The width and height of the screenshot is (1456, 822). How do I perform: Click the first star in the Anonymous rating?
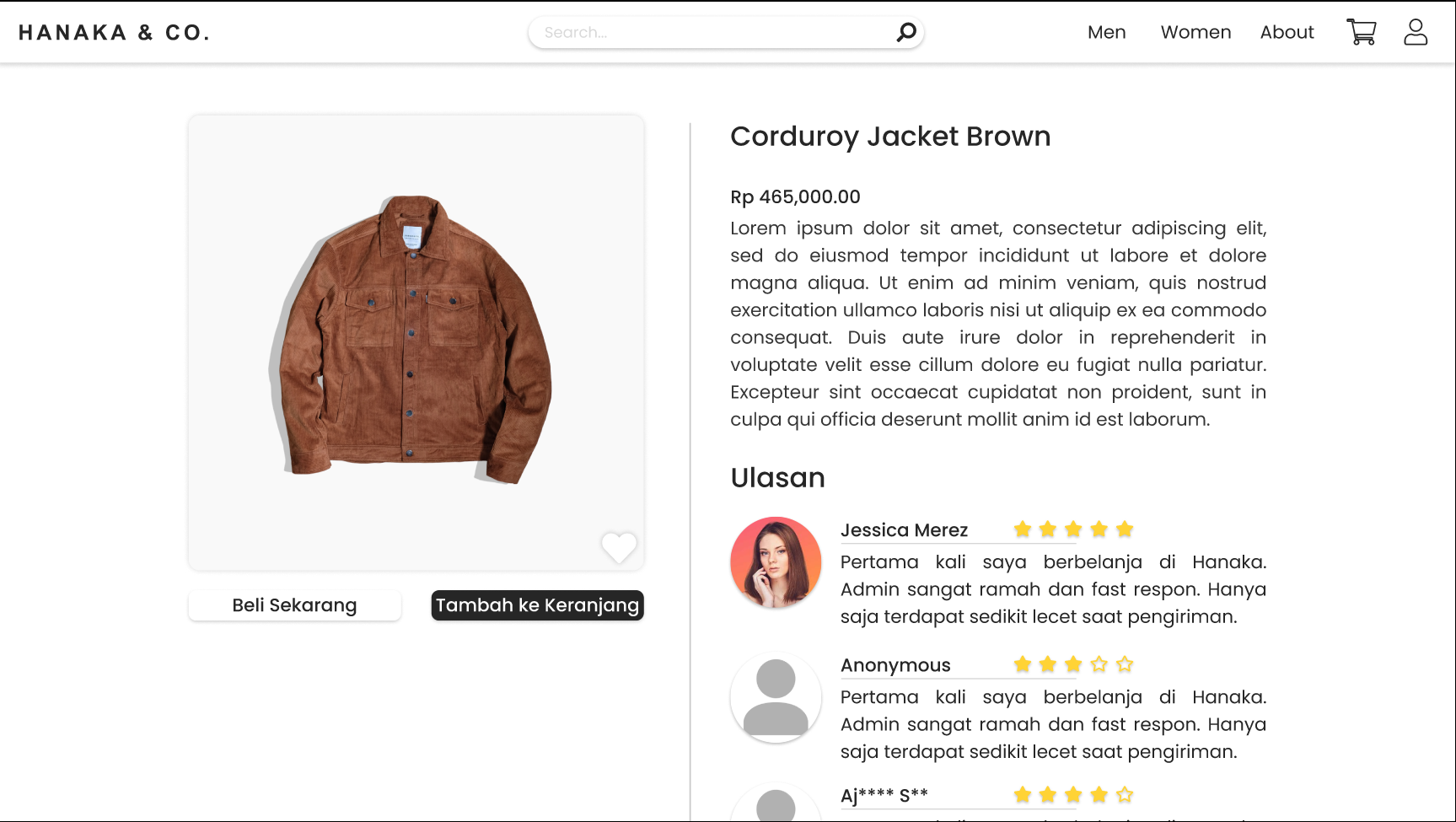click(x=1023, y=664)
